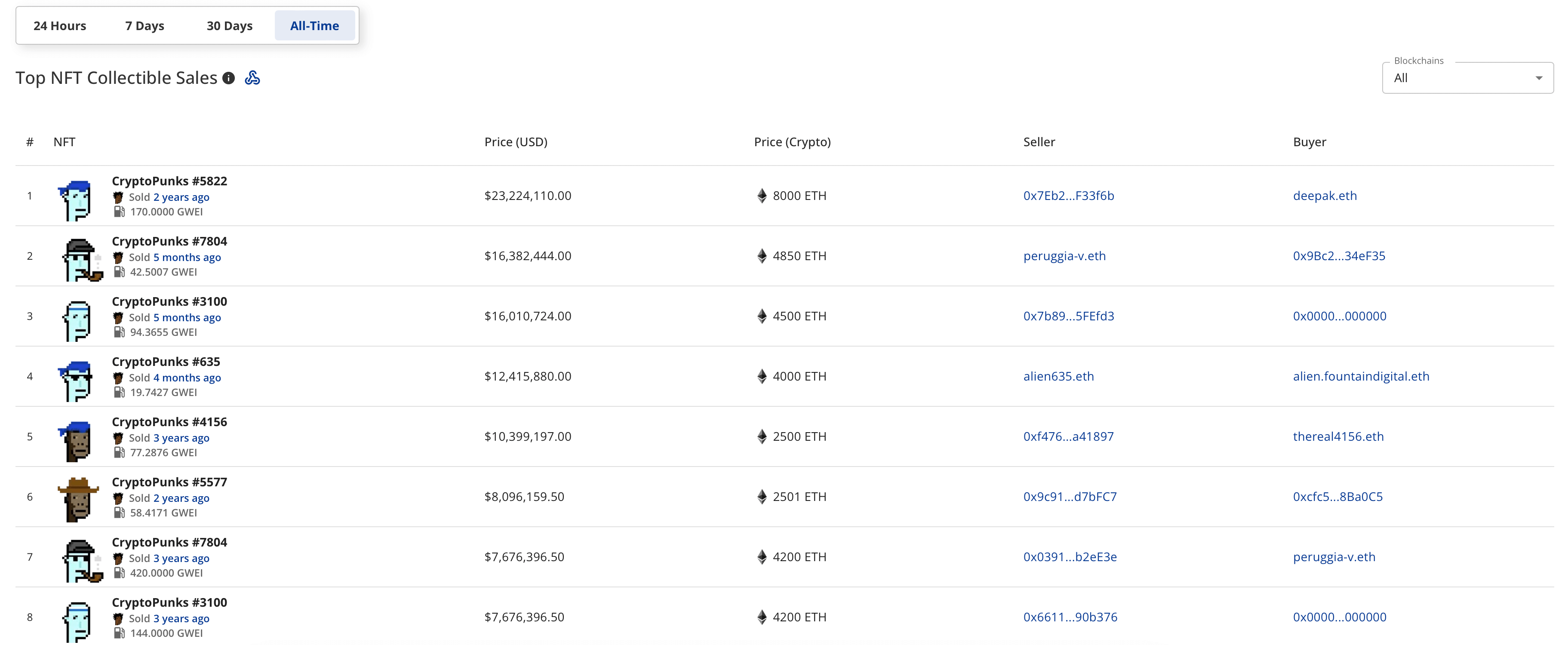This screenshot has height=645, width=1568.
Task: Open seller address 0x7Eb2...F33f6b
Action: pyautogui.click(x=1068, y=196)
